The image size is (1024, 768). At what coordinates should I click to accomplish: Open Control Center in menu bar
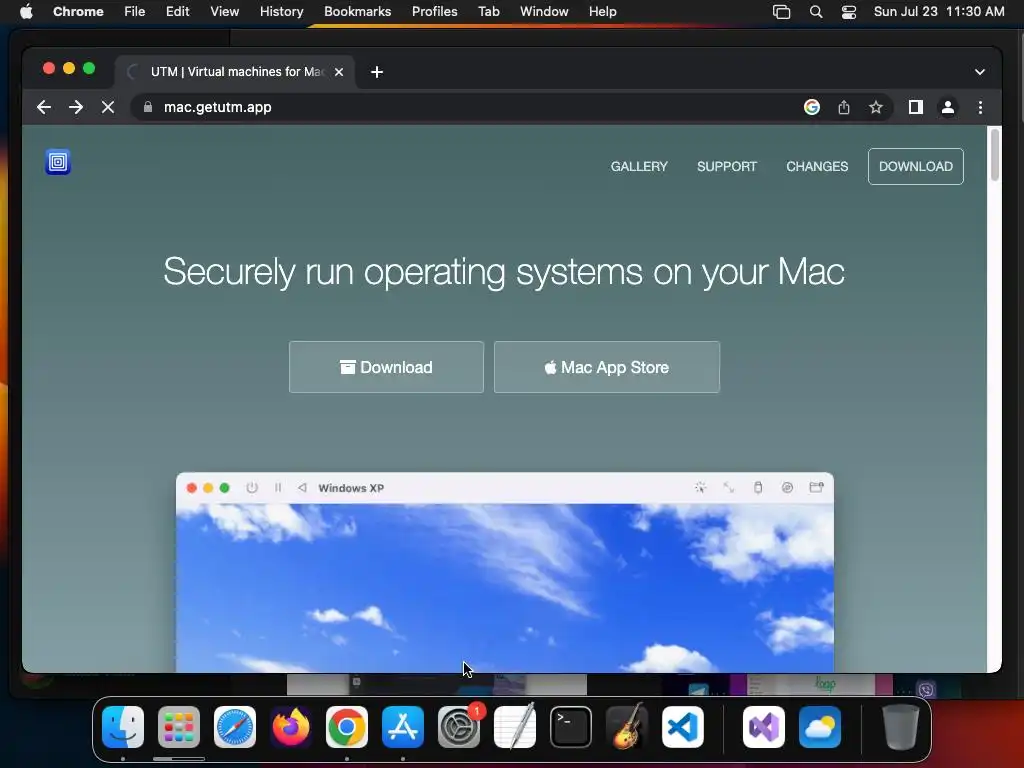click(x=848, y=12)
